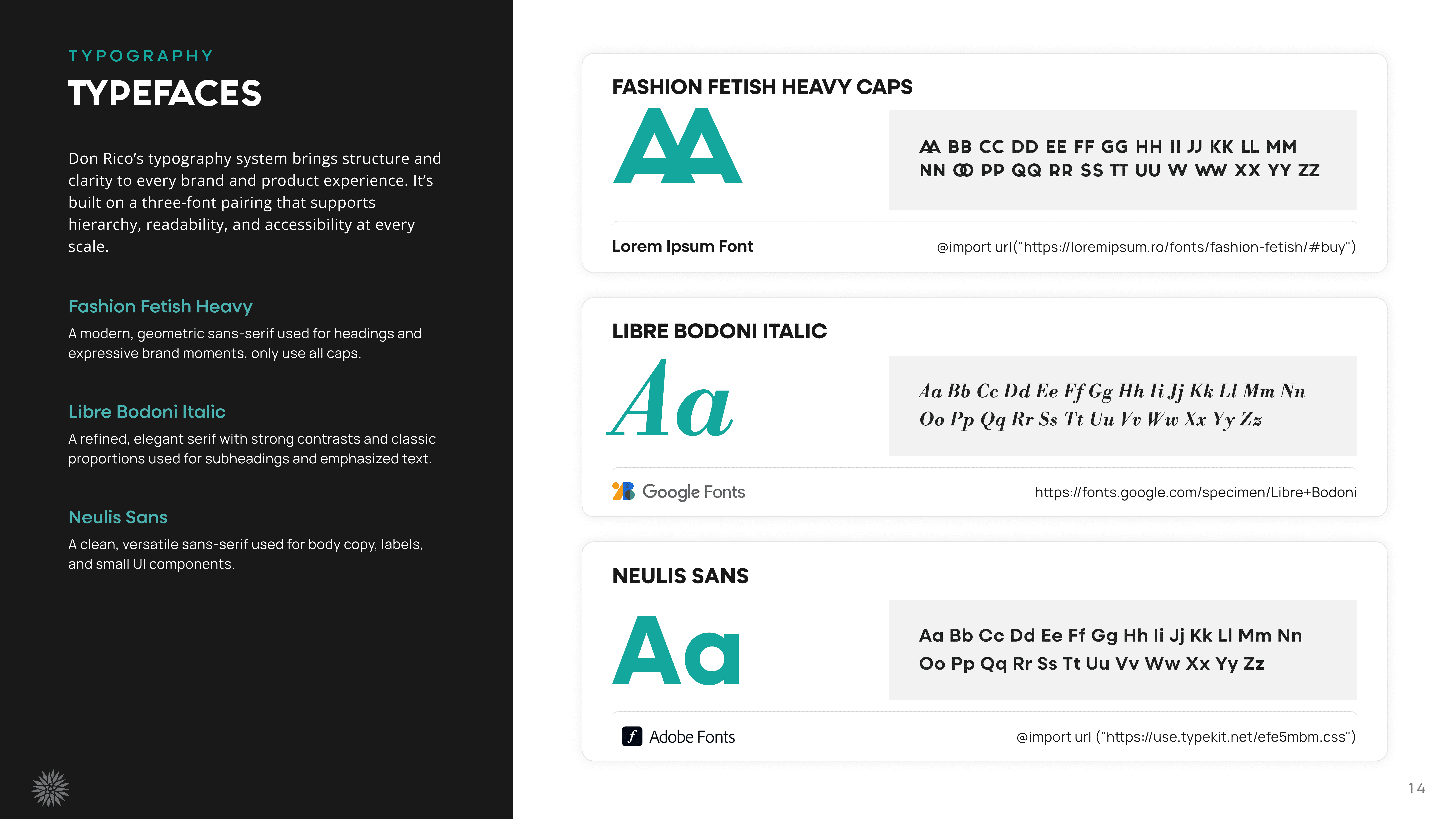Open the Libre Bodoni Google Fonts specimen link
This screenshot has width=1456, height=819.
[1196, 492]
